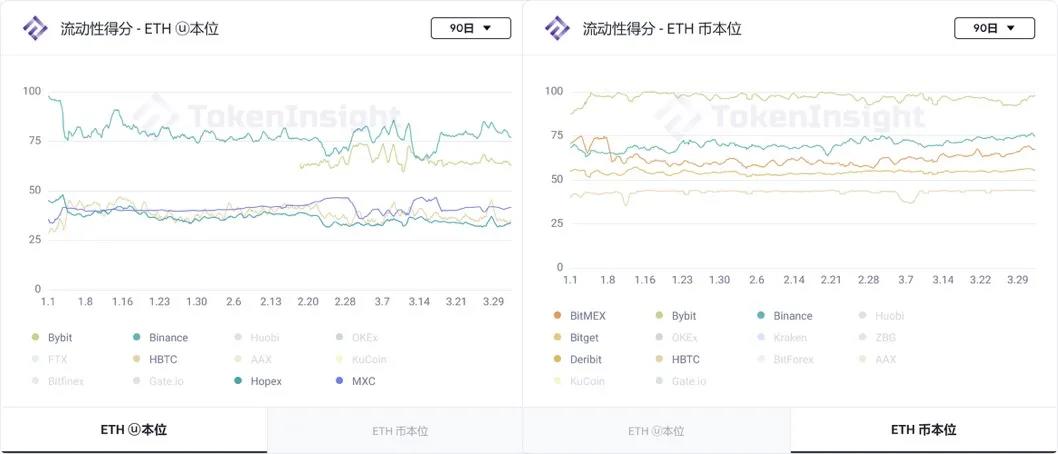This screenshot has height=454, width=1058.
Task: Toggle the Bitget legend entry
Action: tap(580, 338)
